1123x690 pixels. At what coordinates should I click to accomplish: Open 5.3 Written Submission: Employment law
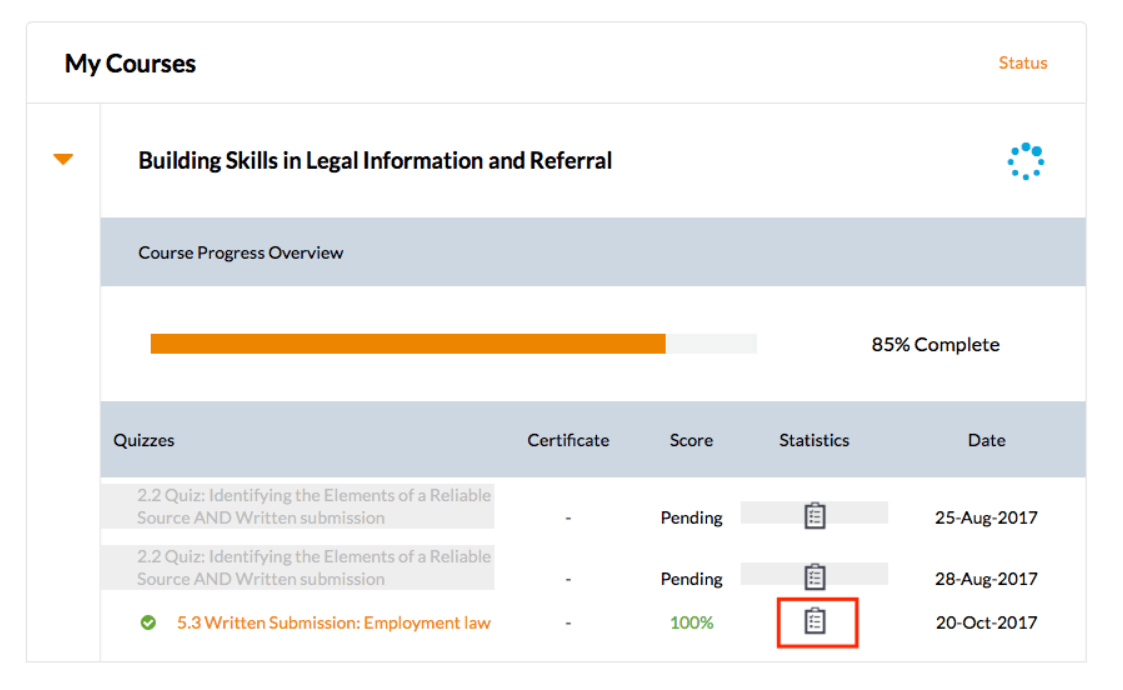(x=333, y=623)
